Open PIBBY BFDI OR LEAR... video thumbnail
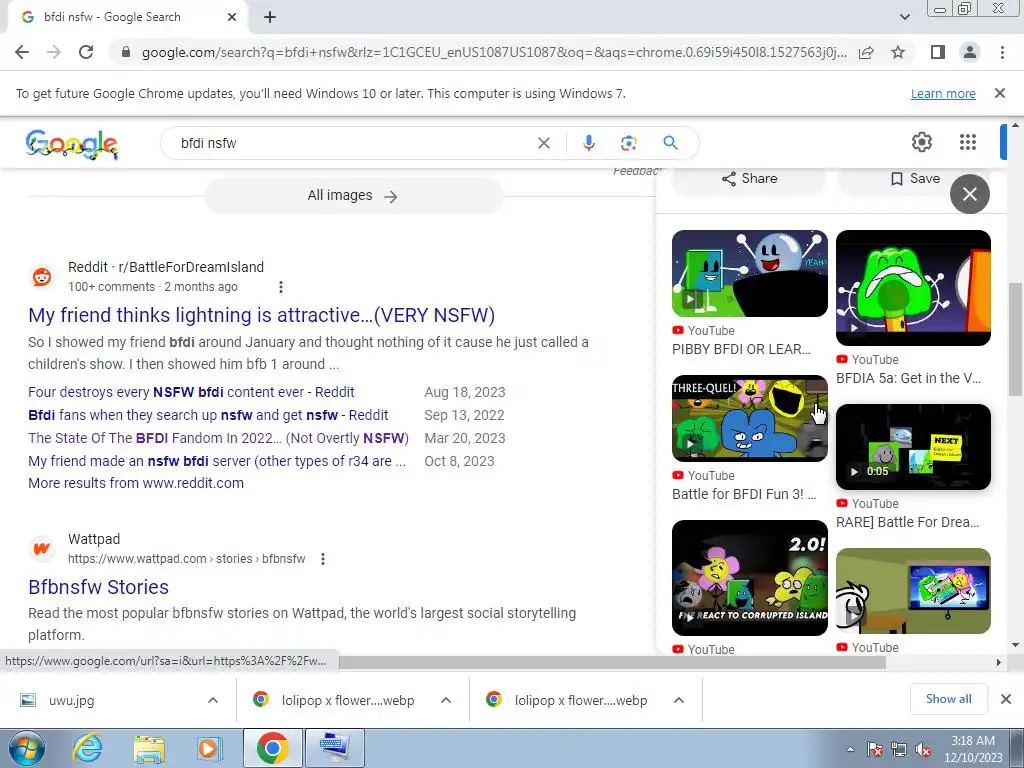 point(749,274)
